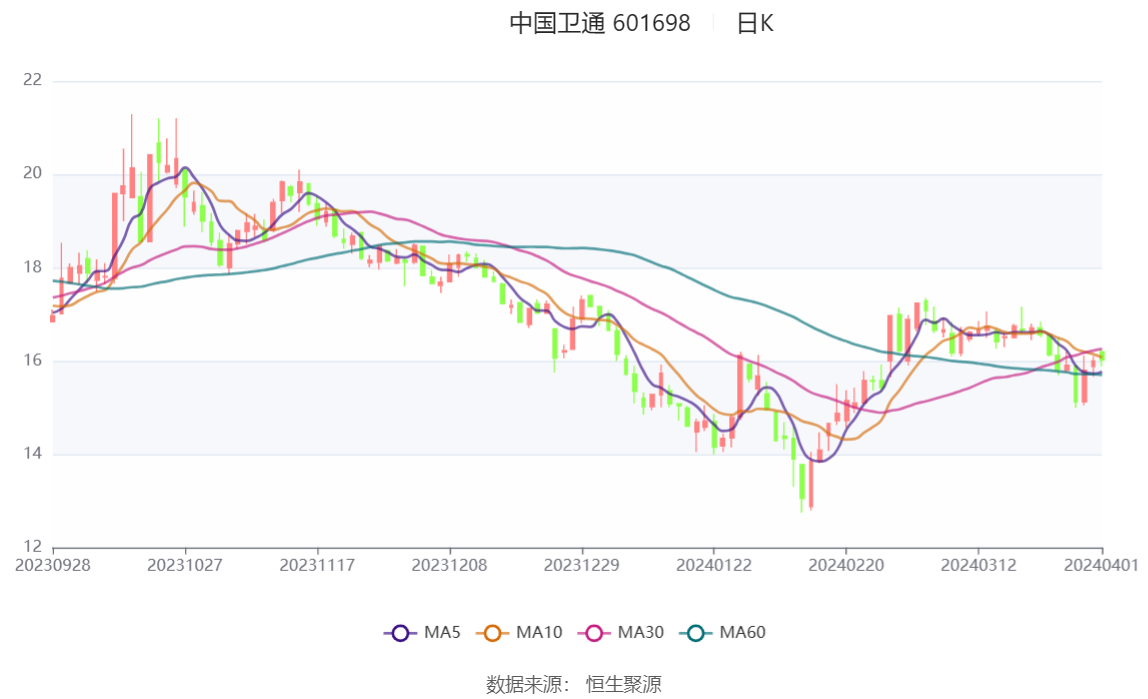Click the 14 price axis label
This screenshot has height=699, width=1148.
tap(32, 454)
